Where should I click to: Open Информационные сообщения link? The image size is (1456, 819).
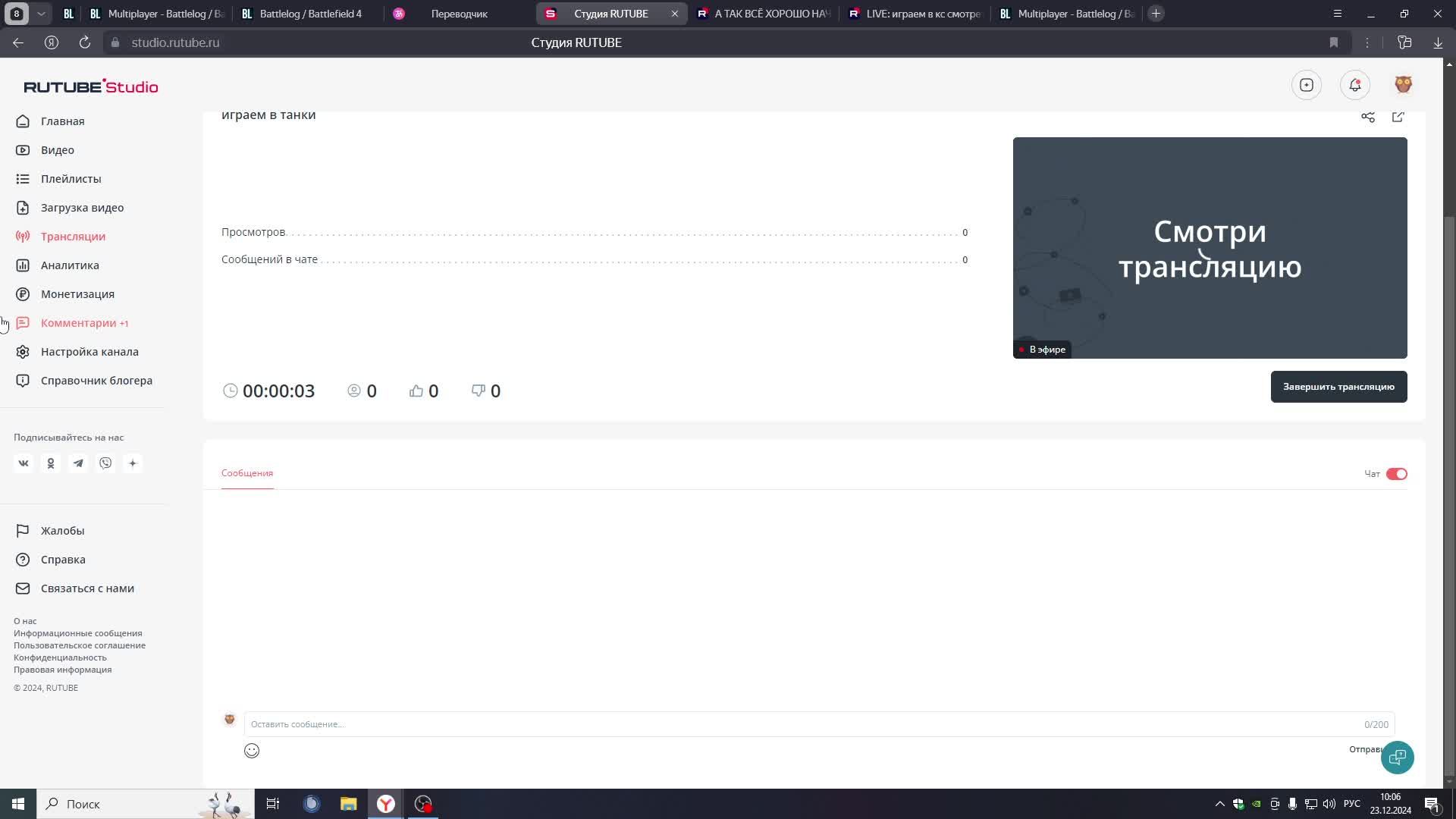[77, 633]
